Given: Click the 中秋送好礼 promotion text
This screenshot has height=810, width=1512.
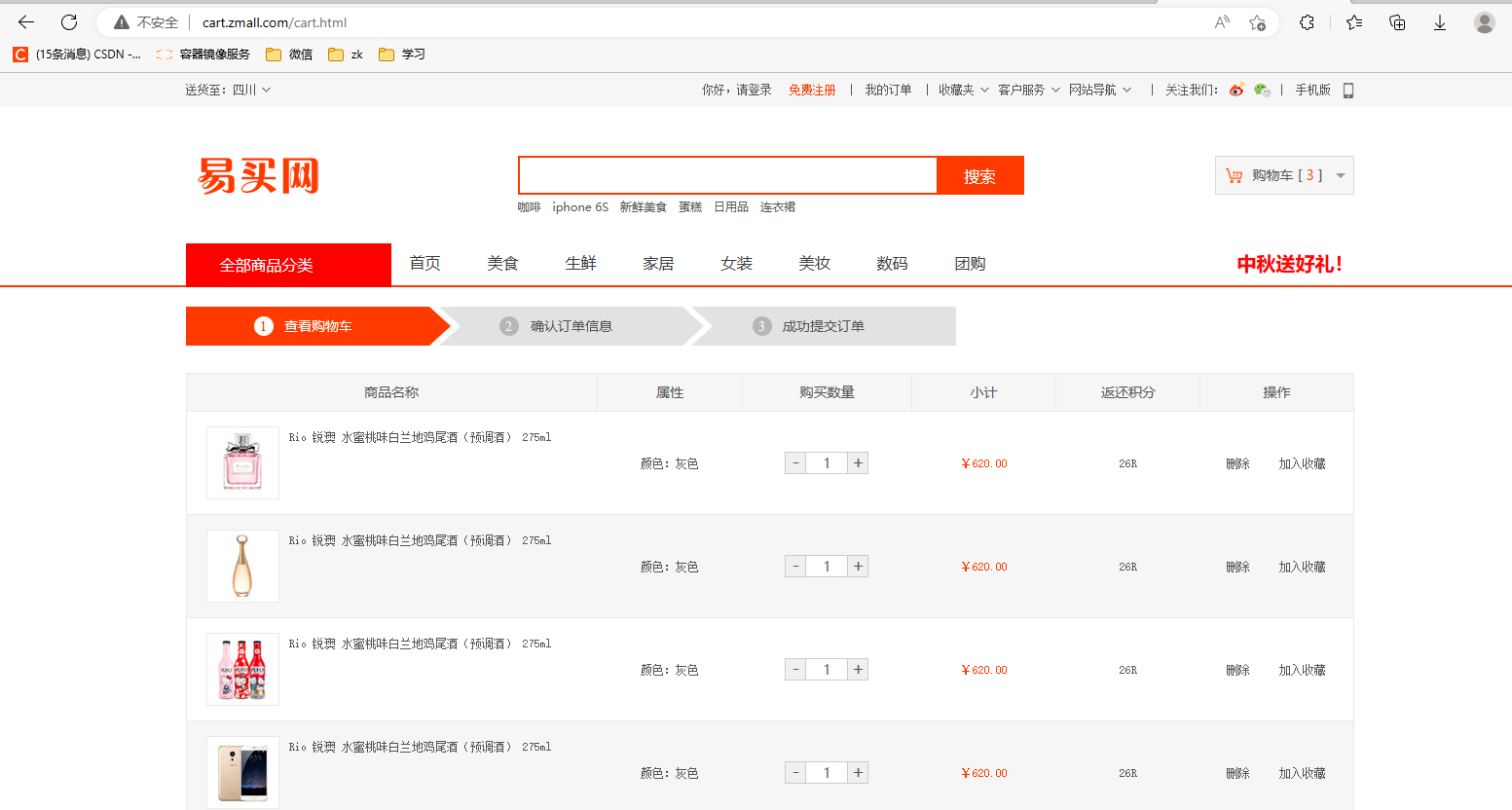Looking at the screenshot, I should 1290,264.
